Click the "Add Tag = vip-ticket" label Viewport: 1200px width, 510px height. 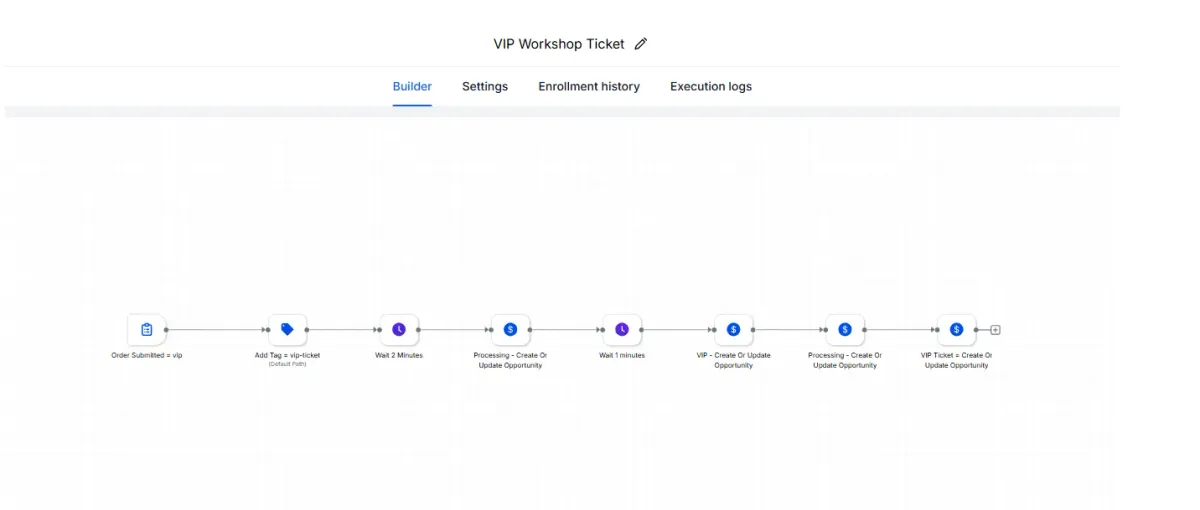tap(287, 355)
